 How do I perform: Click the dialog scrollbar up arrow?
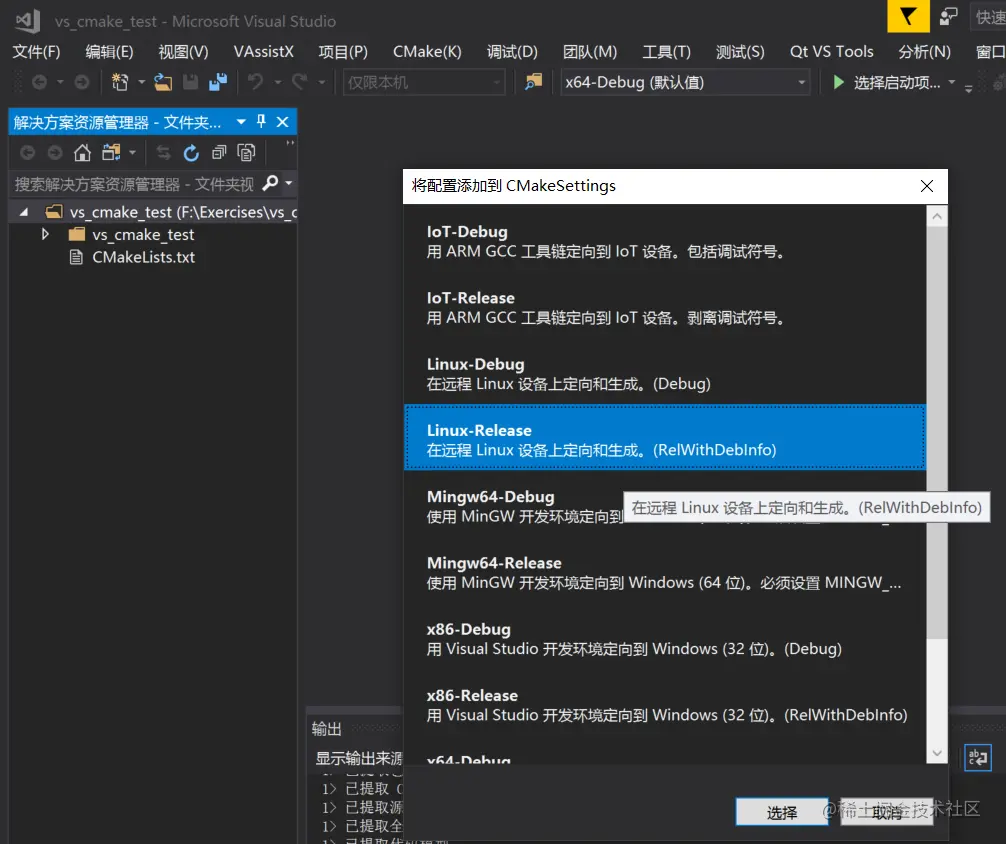[x=937, y=217]
